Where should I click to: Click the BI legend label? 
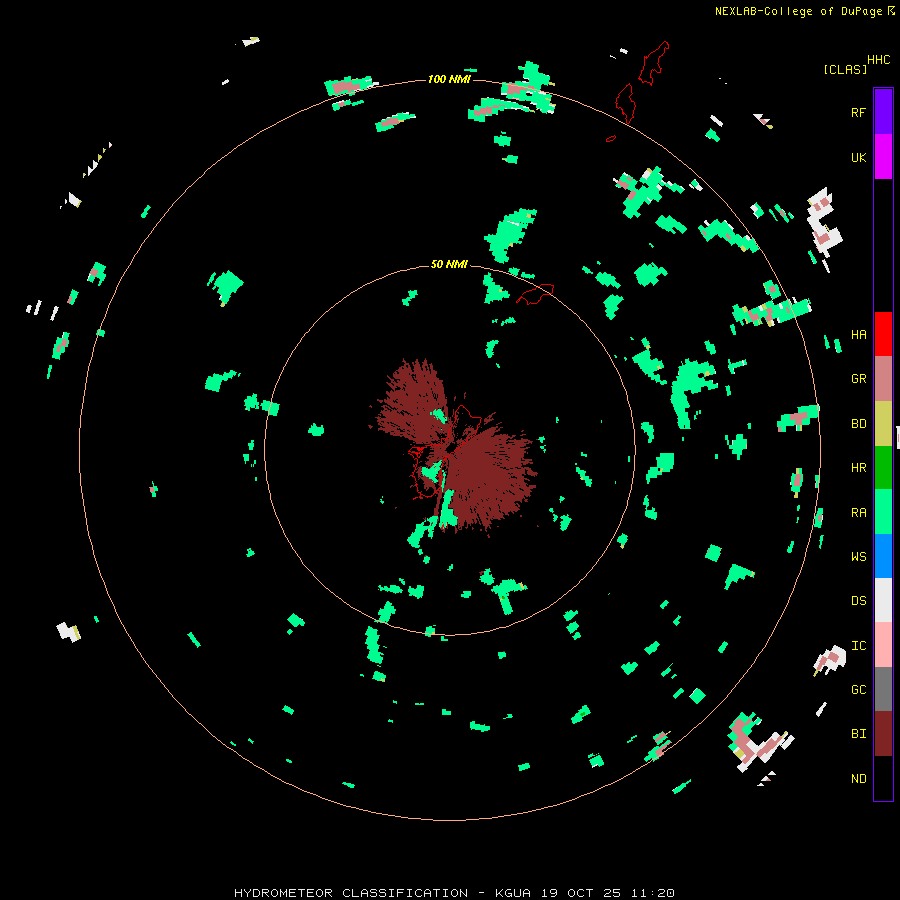tap(858, 734)
